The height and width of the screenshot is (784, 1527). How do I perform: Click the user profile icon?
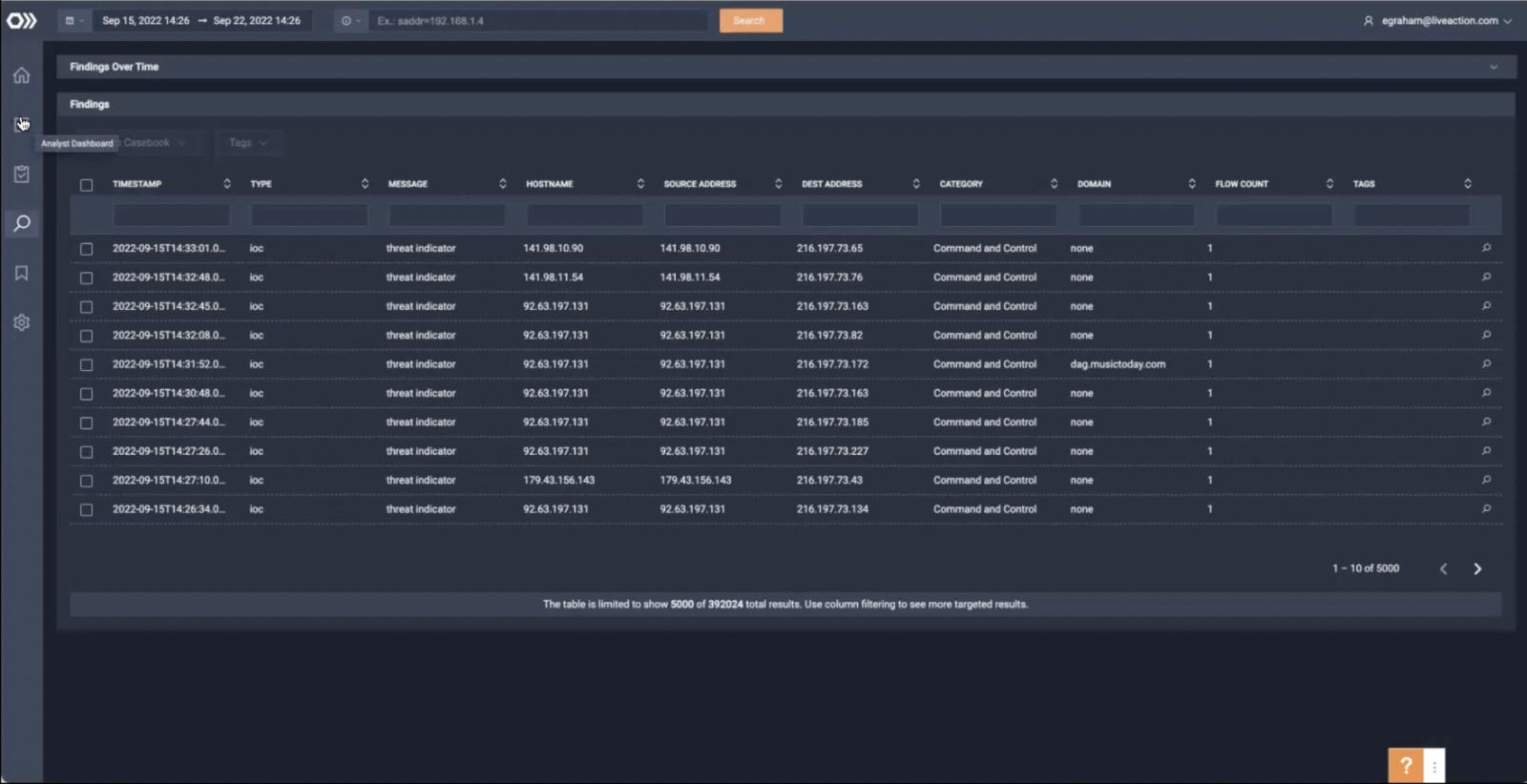point(1368,20)
